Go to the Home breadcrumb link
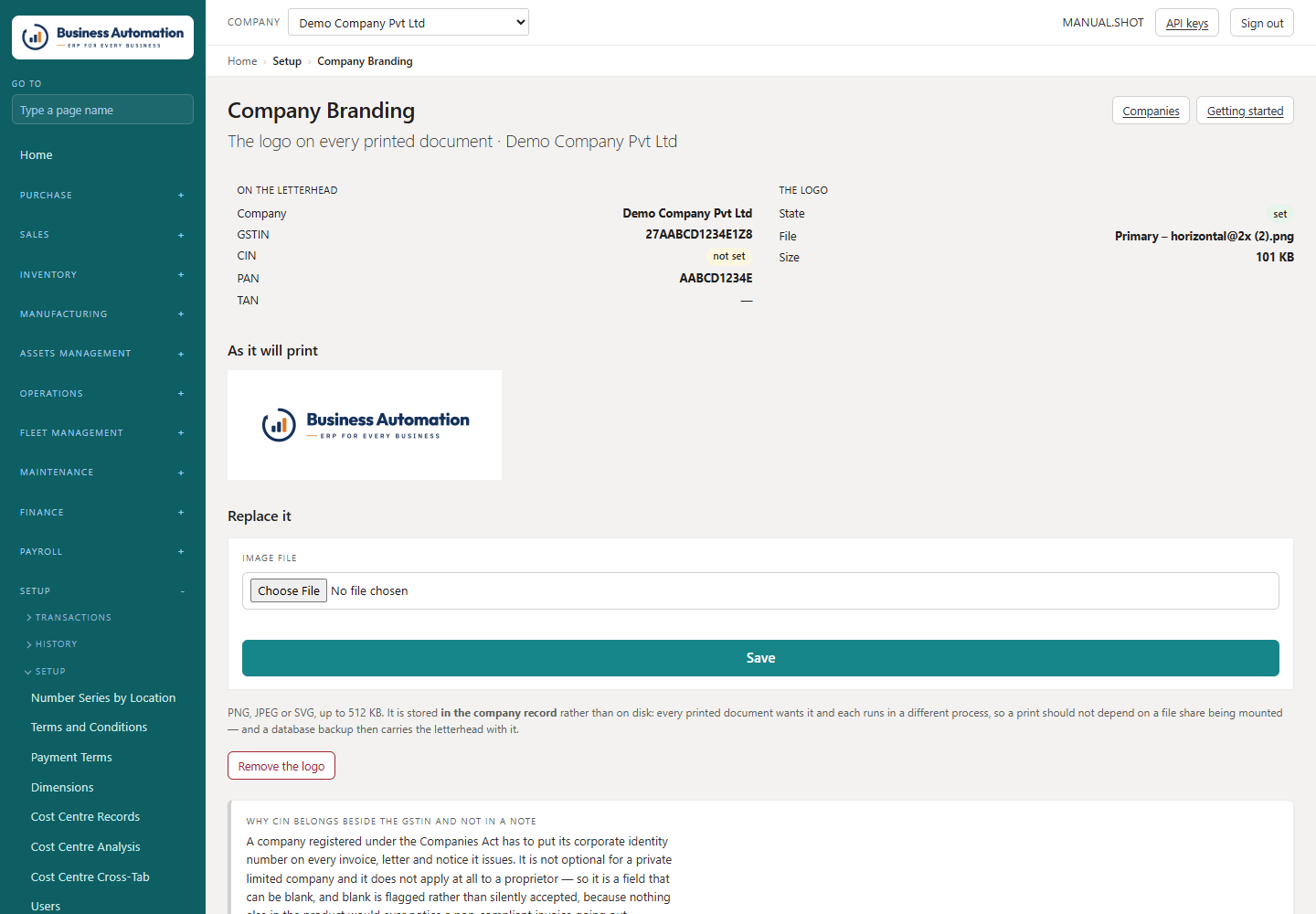This screenshot has height=914, width=1316. tap(242, 61)
